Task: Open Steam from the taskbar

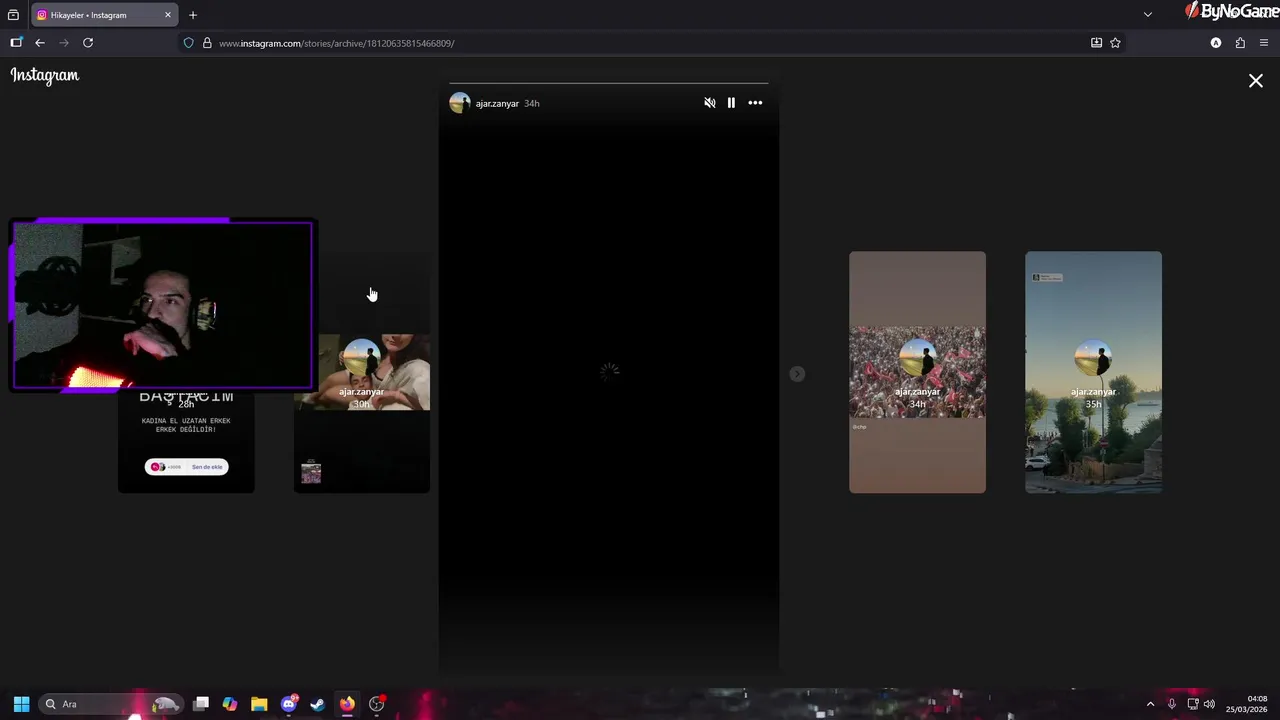Action: click(318, 704)
